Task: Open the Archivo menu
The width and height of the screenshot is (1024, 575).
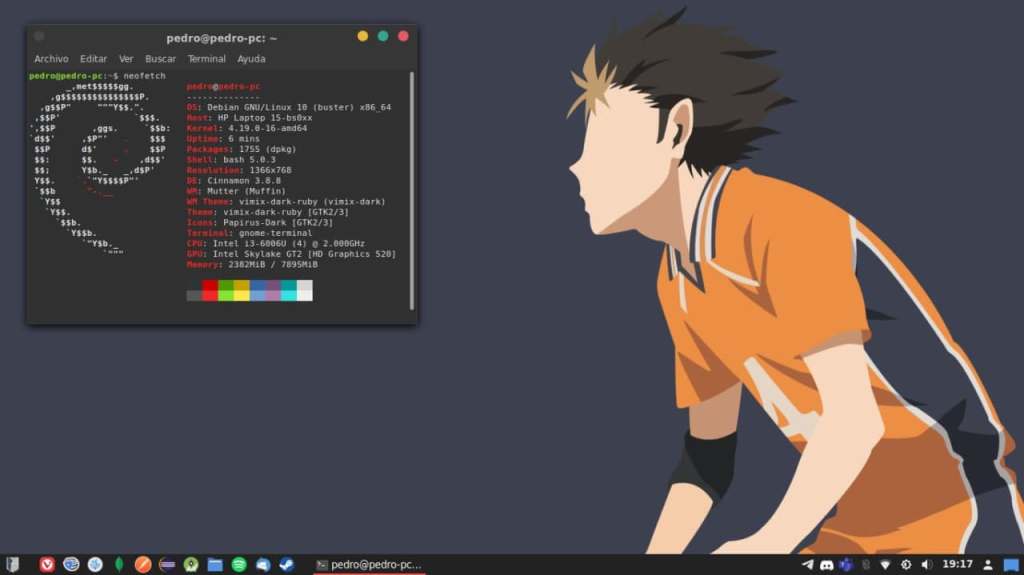Action: coord(51,59)
